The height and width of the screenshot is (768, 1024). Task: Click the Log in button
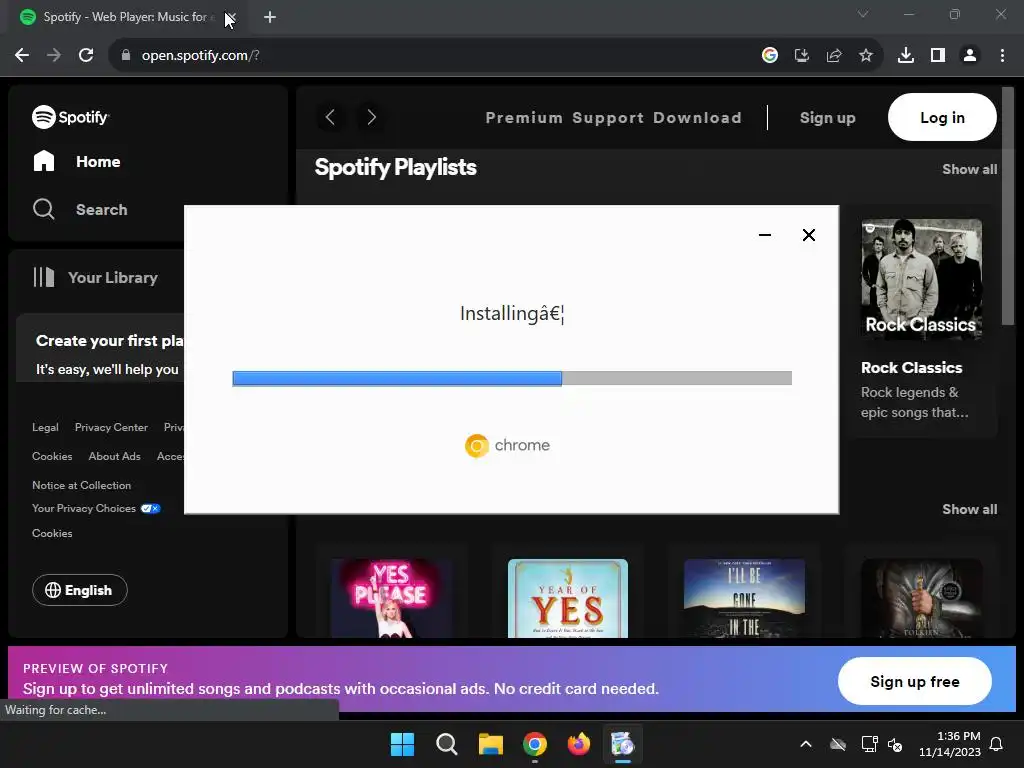tap(942, 117)
